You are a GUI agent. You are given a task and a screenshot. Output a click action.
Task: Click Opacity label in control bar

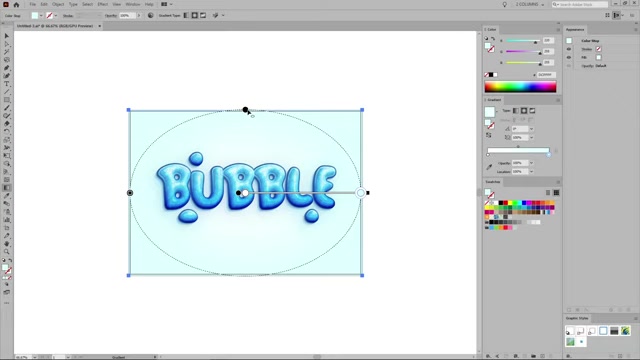pyautogui.click(x=111, y=16)
